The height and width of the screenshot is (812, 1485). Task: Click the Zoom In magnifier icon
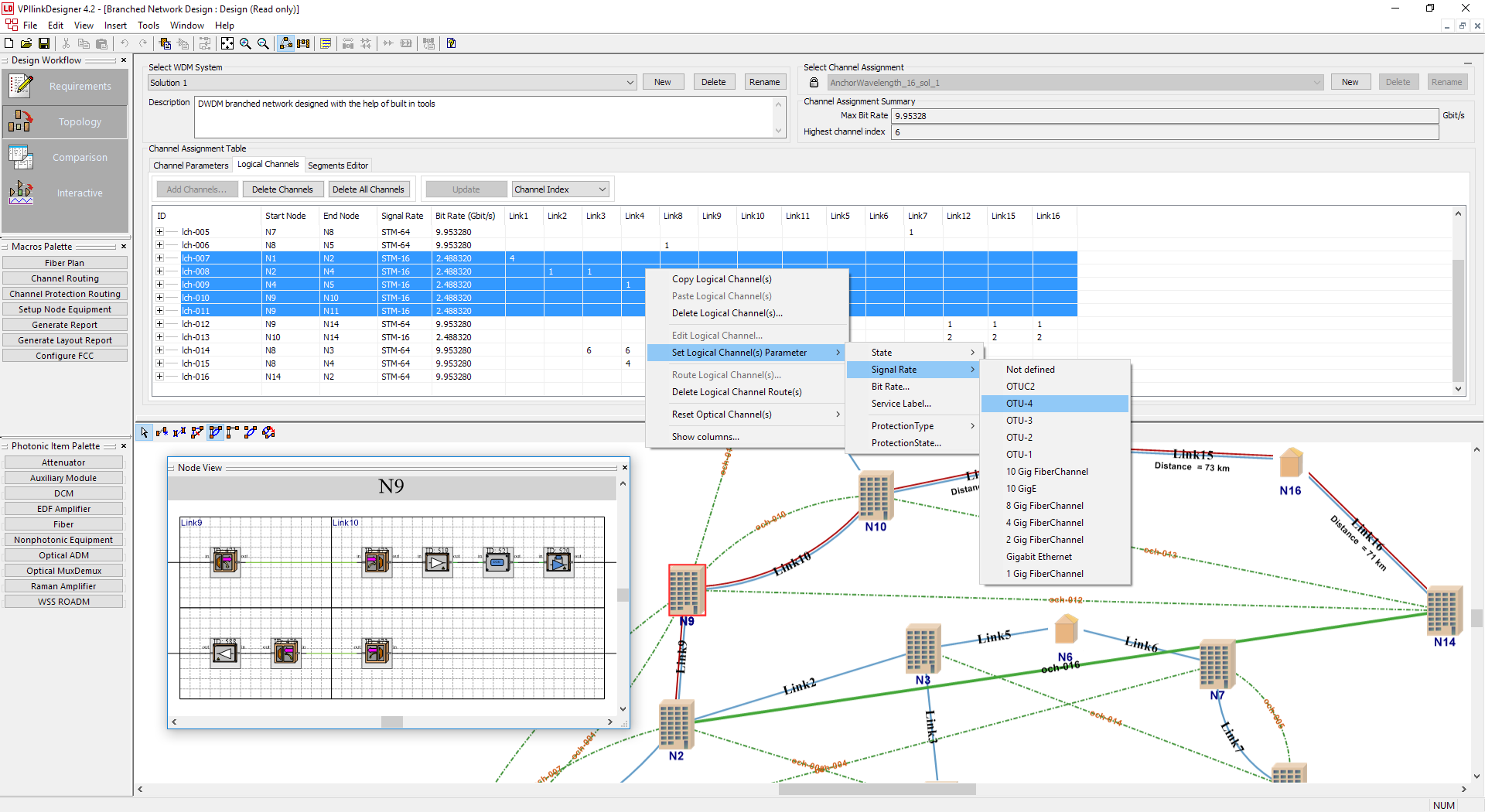(x=245, y=43)
